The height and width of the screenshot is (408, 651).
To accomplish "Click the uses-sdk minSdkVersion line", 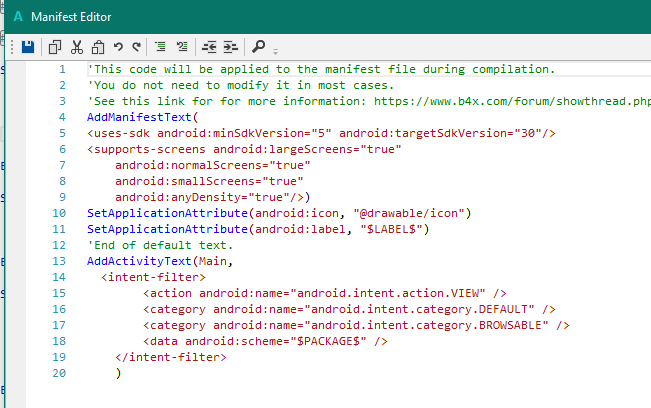I will click(321, 133).
